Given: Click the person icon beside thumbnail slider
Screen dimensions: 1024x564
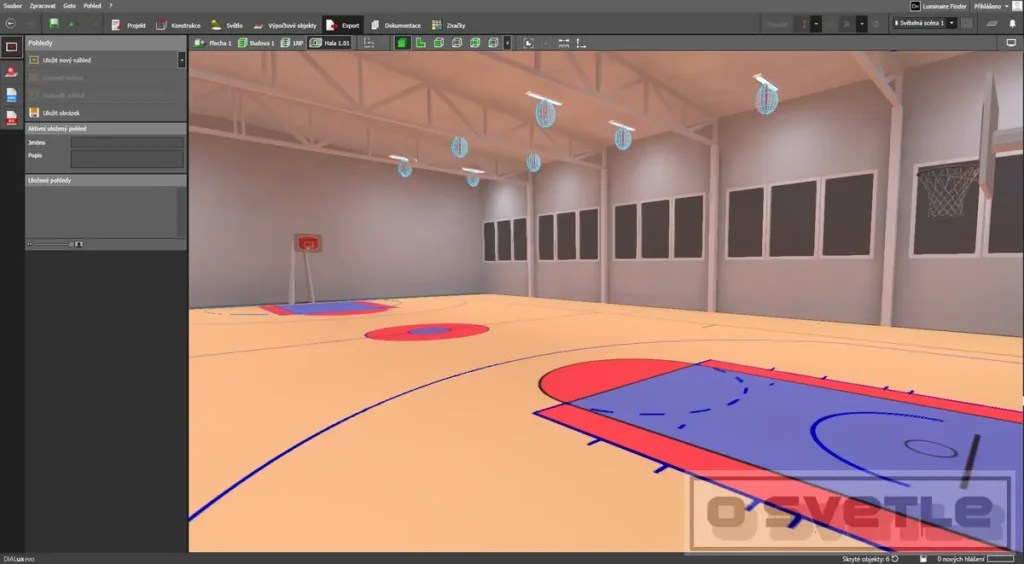Looking at the screenshot, I should click(79, 244).
